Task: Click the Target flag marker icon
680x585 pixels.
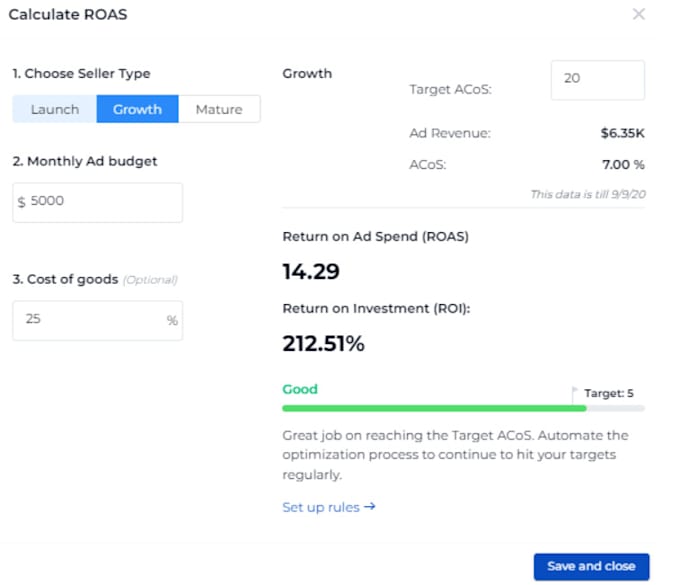Action: click(575, 392)
